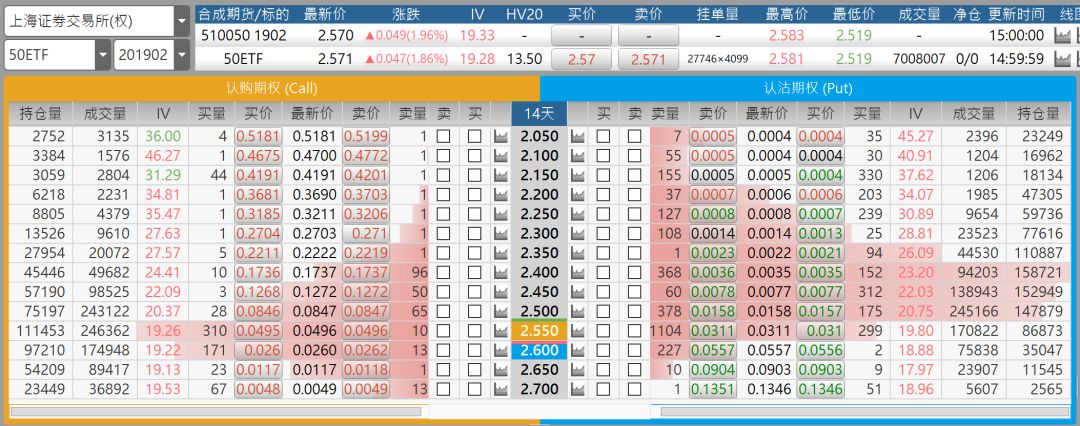
Task: Click the put-side horizontal scrollbar
Action: (x=862, y=411)
